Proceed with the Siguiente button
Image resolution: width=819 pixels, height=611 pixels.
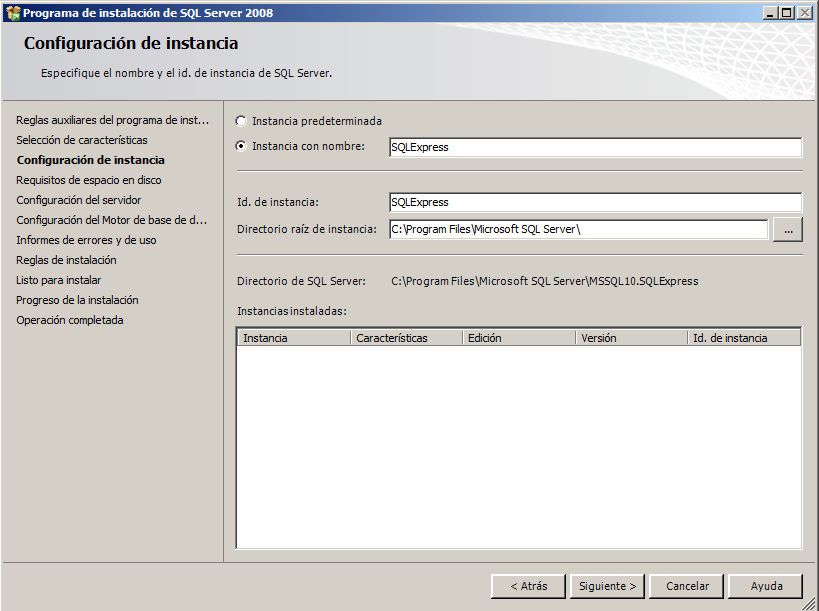point(607,586)
